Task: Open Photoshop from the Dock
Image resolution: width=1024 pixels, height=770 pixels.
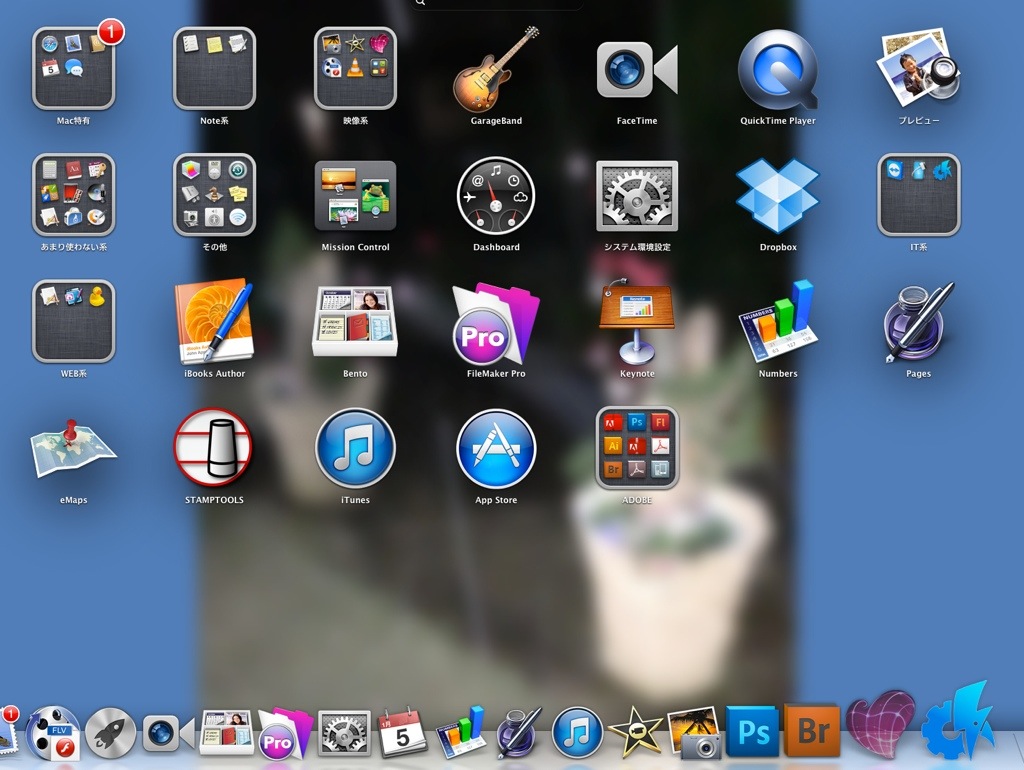Action: pos(753,731)
